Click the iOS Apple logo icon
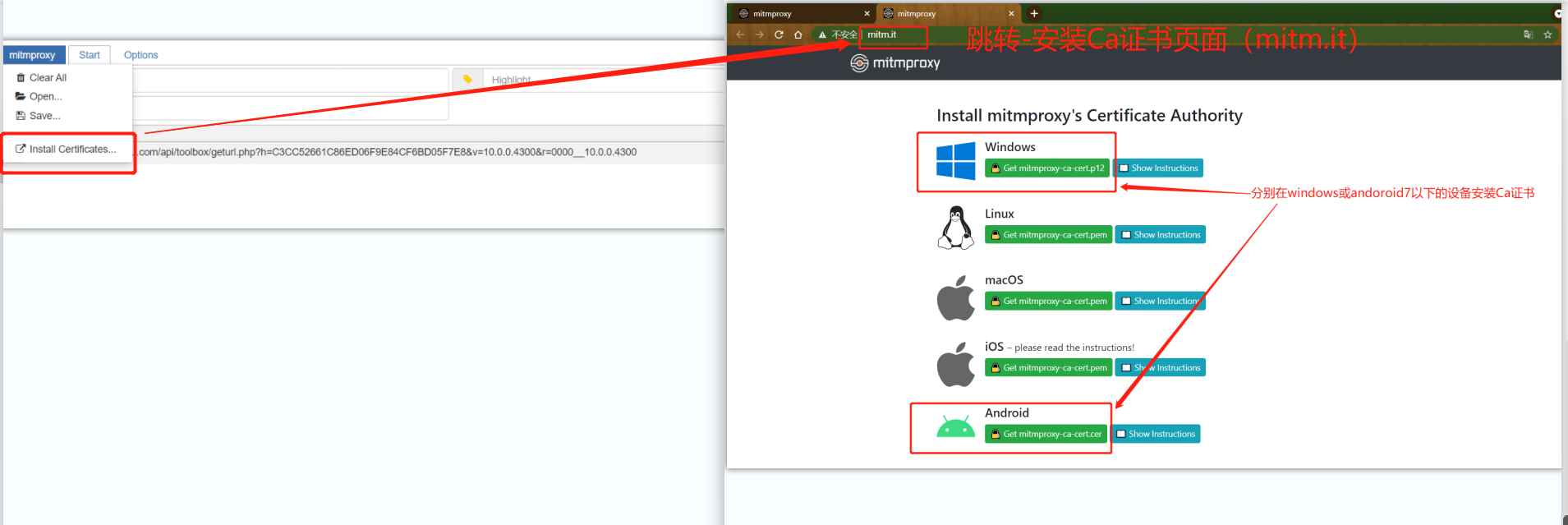 (956, 364)
